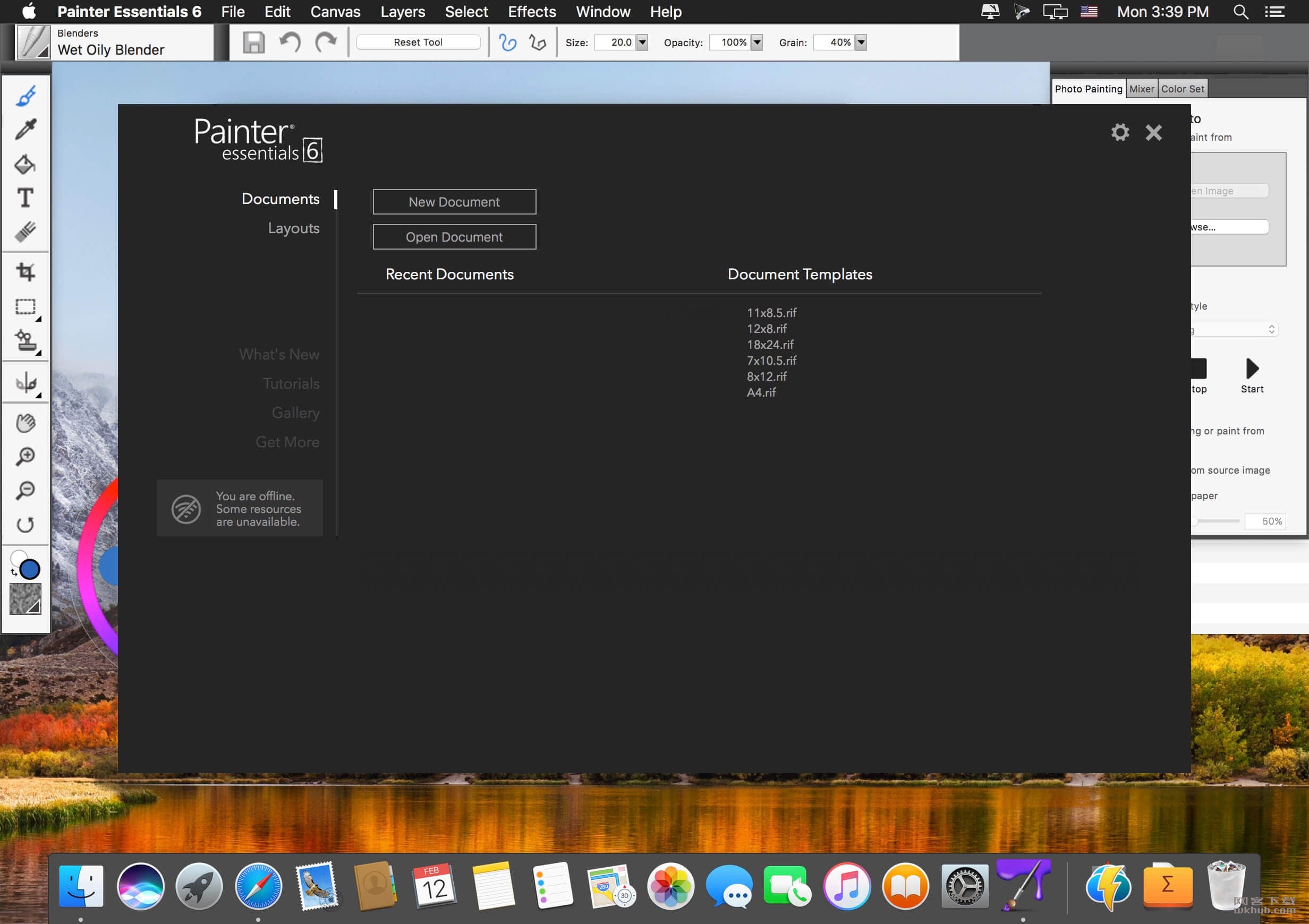The height and width of the screenshot is (924, 1309).
Task: Select the Rotate Page tool
Action: 25,525
